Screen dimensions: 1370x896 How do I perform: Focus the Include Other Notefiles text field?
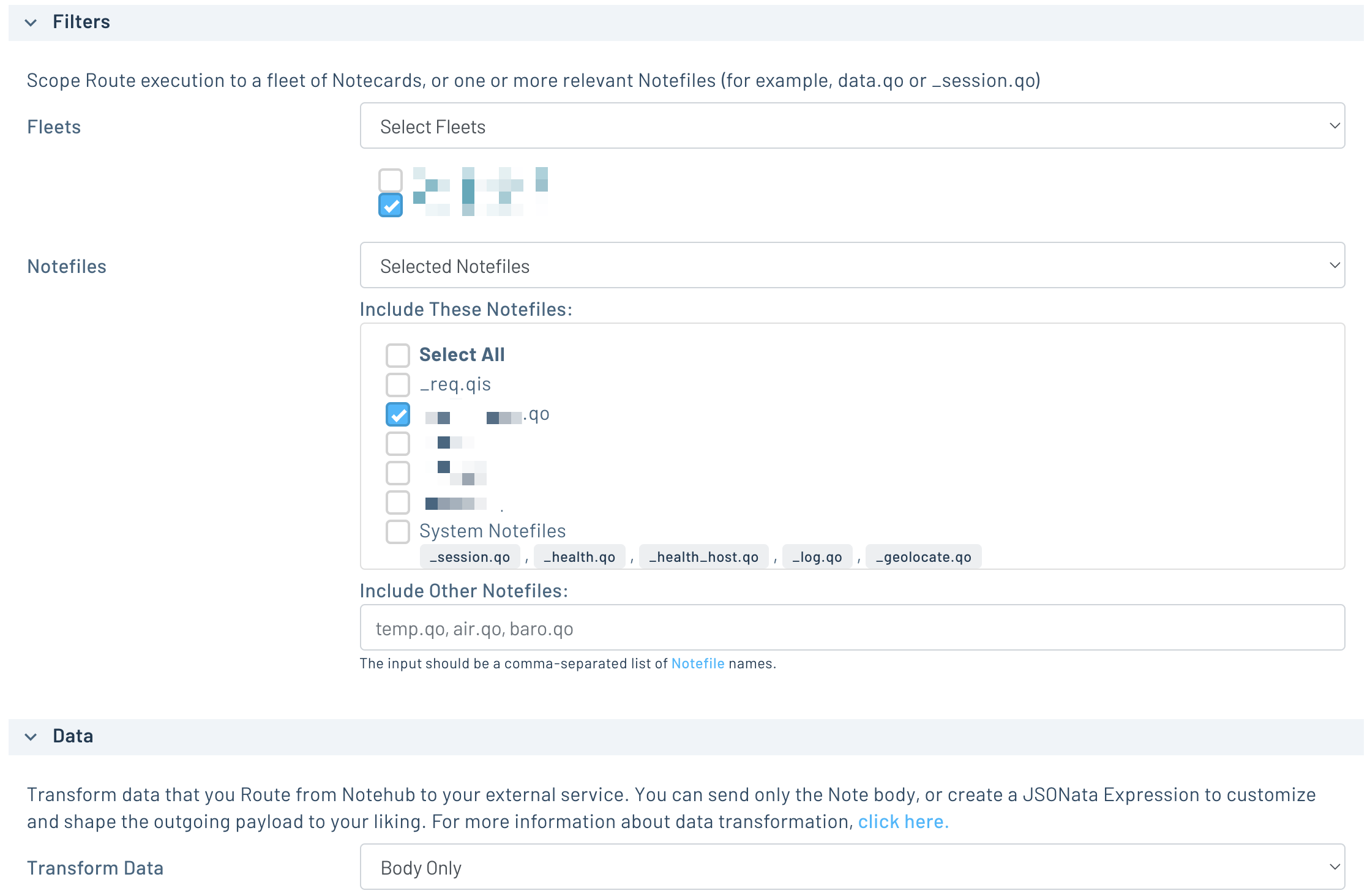tap(852, 628)
